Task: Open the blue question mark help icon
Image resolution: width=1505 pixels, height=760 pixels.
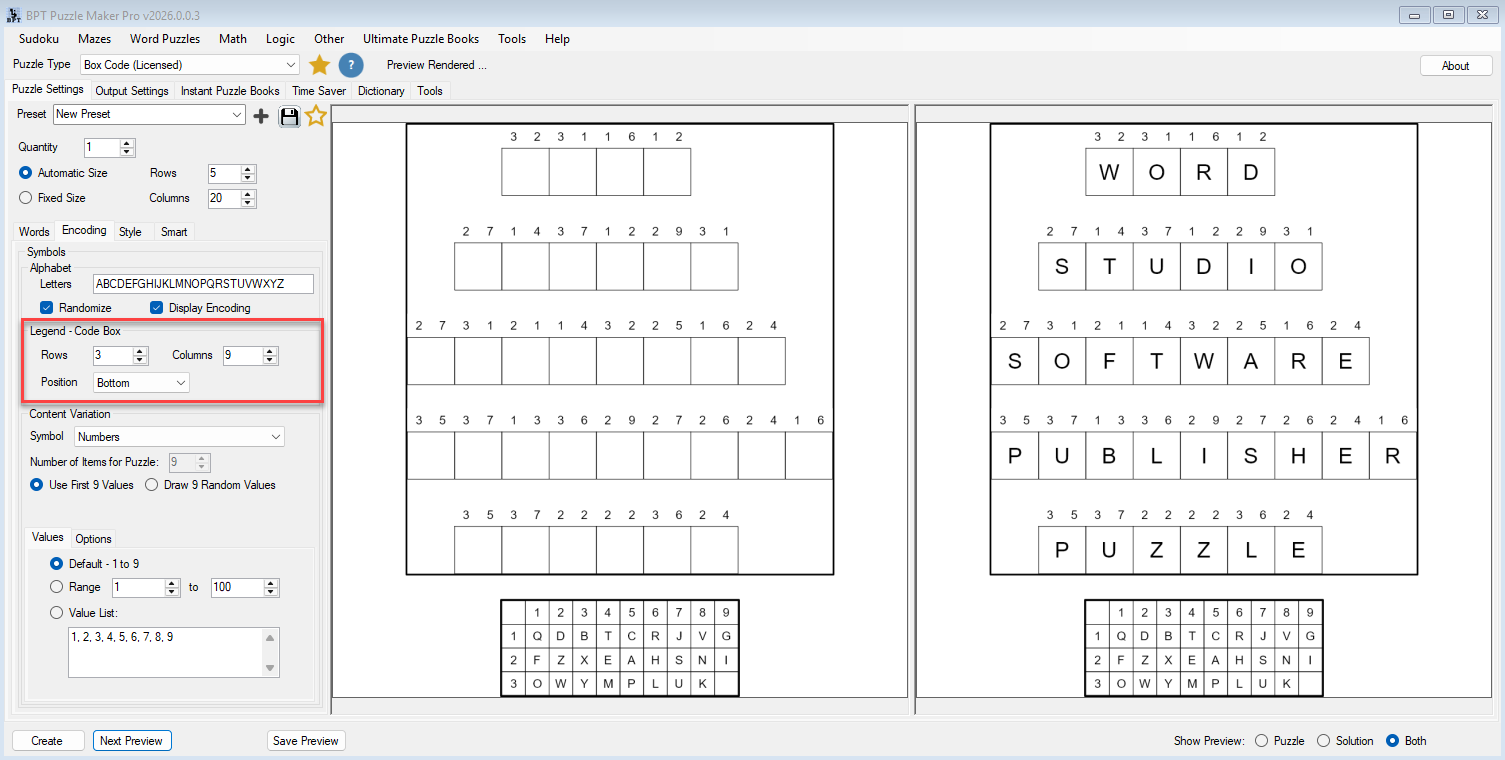Action: [x=350, y=65]
